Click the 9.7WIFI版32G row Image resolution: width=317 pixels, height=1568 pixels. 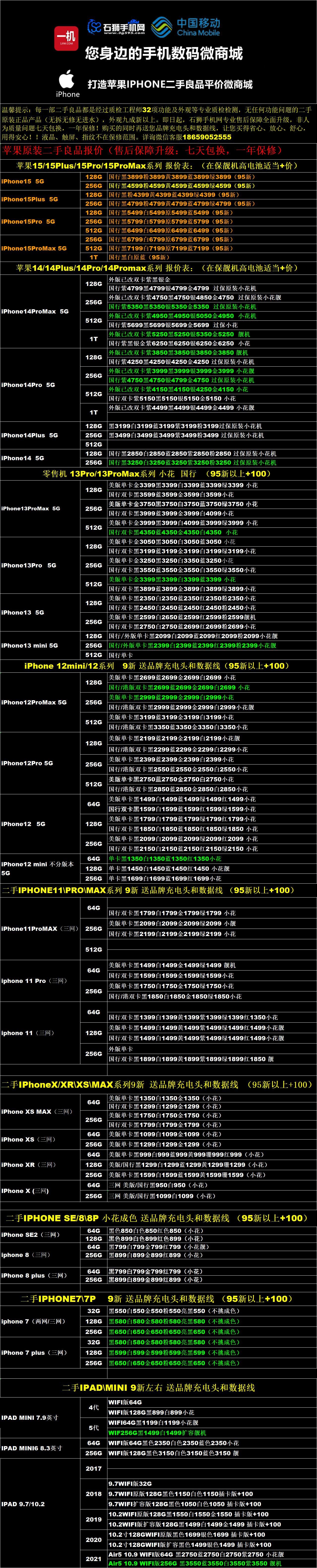pyautogui.click(x=212, y=1484)
